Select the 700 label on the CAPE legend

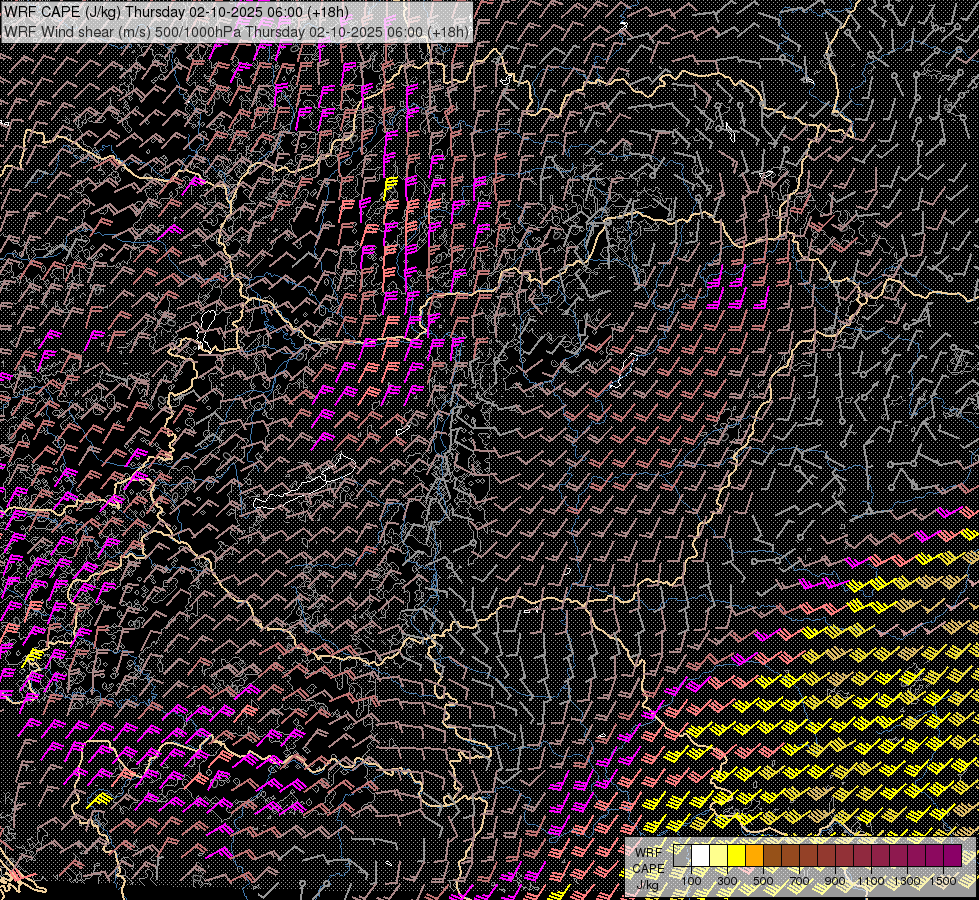[x=799, y=881]
